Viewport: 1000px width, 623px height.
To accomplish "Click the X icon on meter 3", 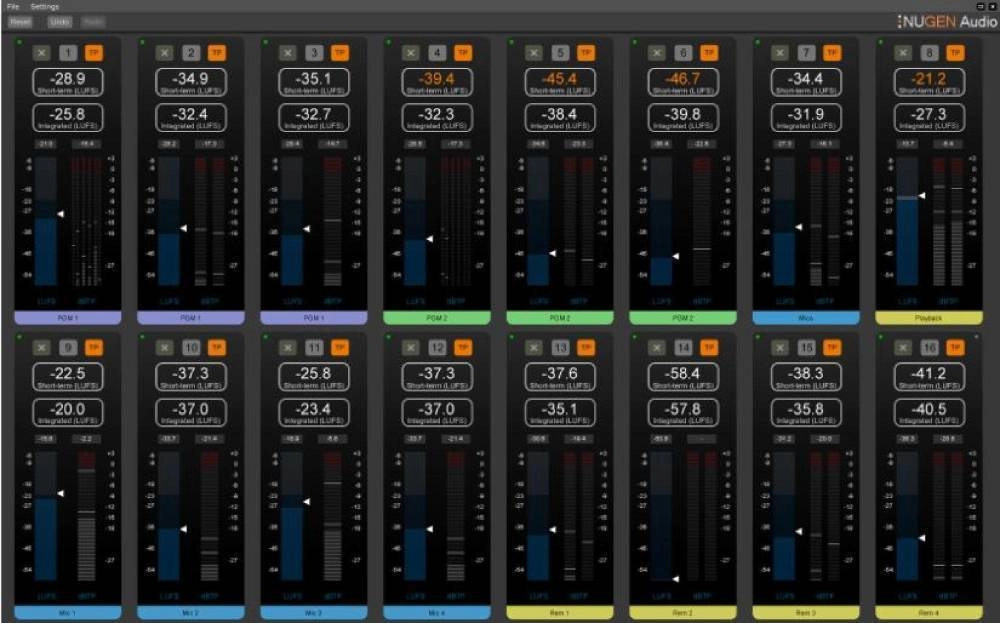I will point(288,53).
